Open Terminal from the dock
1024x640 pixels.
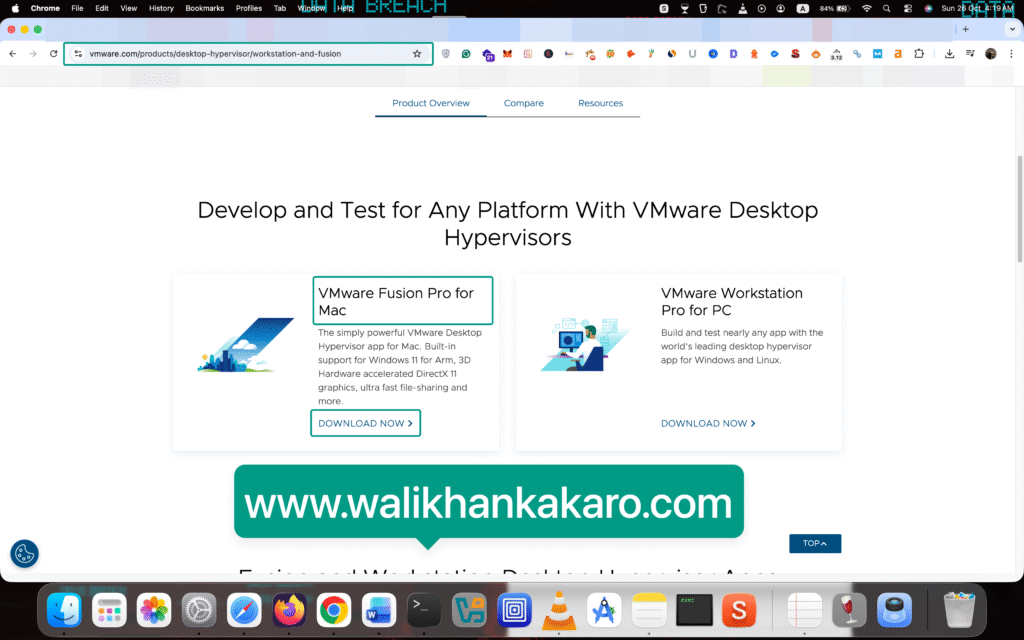424,610
